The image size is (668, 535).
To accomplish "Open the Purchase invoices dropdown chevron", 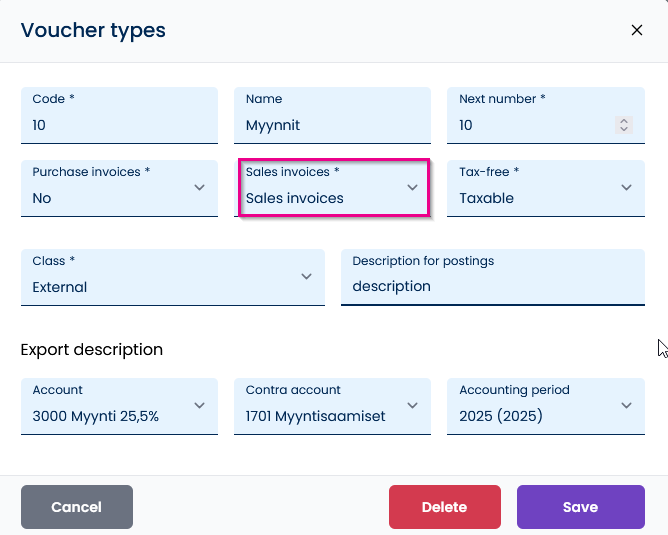I will (199, 187).
